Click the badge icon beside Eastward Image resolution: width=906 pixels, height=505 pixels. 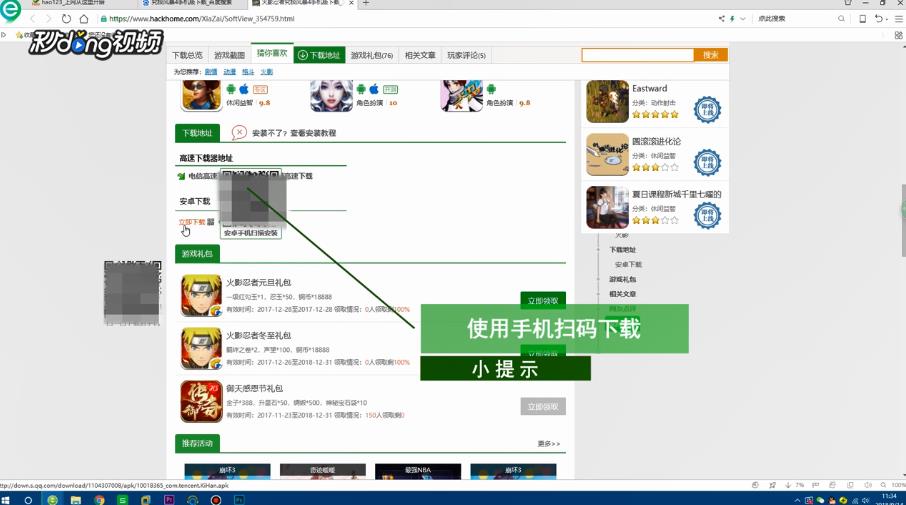point(707,109)
